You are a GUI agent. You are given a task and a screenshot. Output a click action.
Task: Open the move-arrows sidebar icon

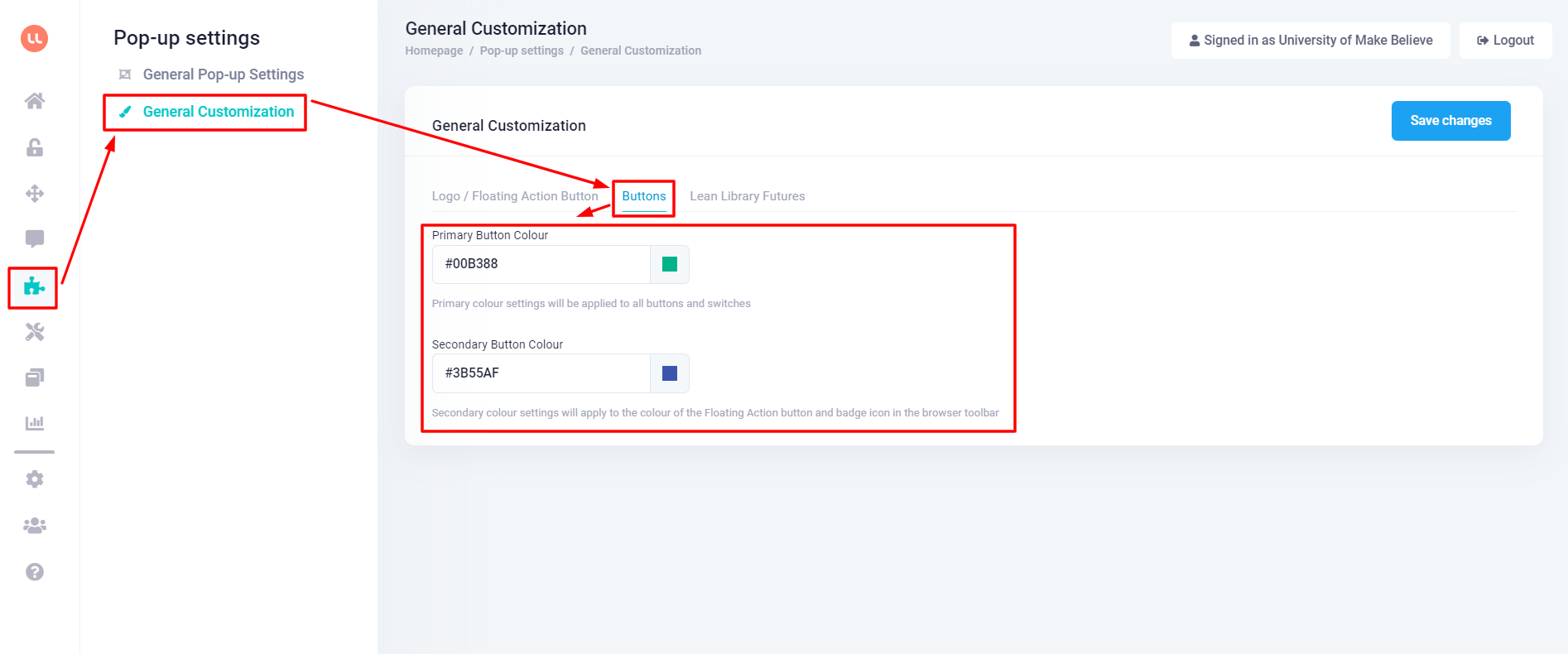[x=34, y=194]
